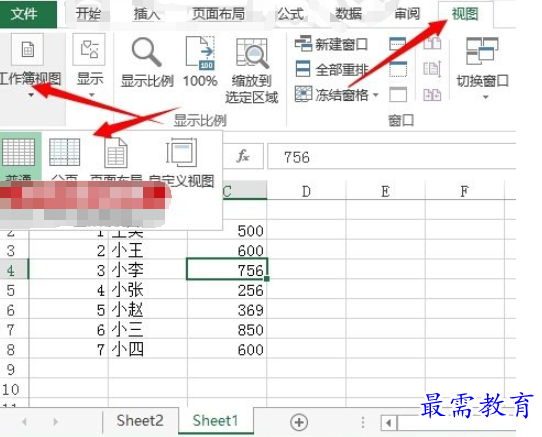Select column E header
Screen dimensions: 542x437
click(x=385, y=191)
